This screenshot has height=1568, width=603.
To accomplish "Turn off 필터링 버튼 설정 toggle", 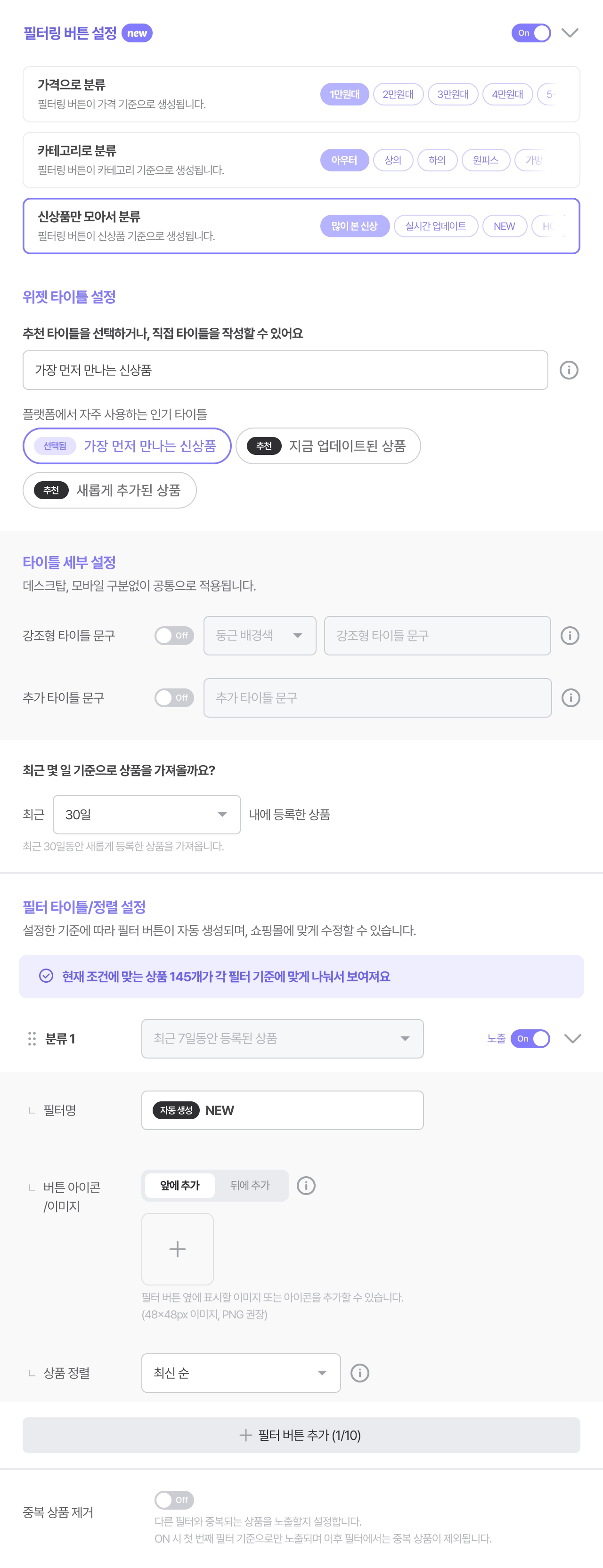I will (530, 33).
